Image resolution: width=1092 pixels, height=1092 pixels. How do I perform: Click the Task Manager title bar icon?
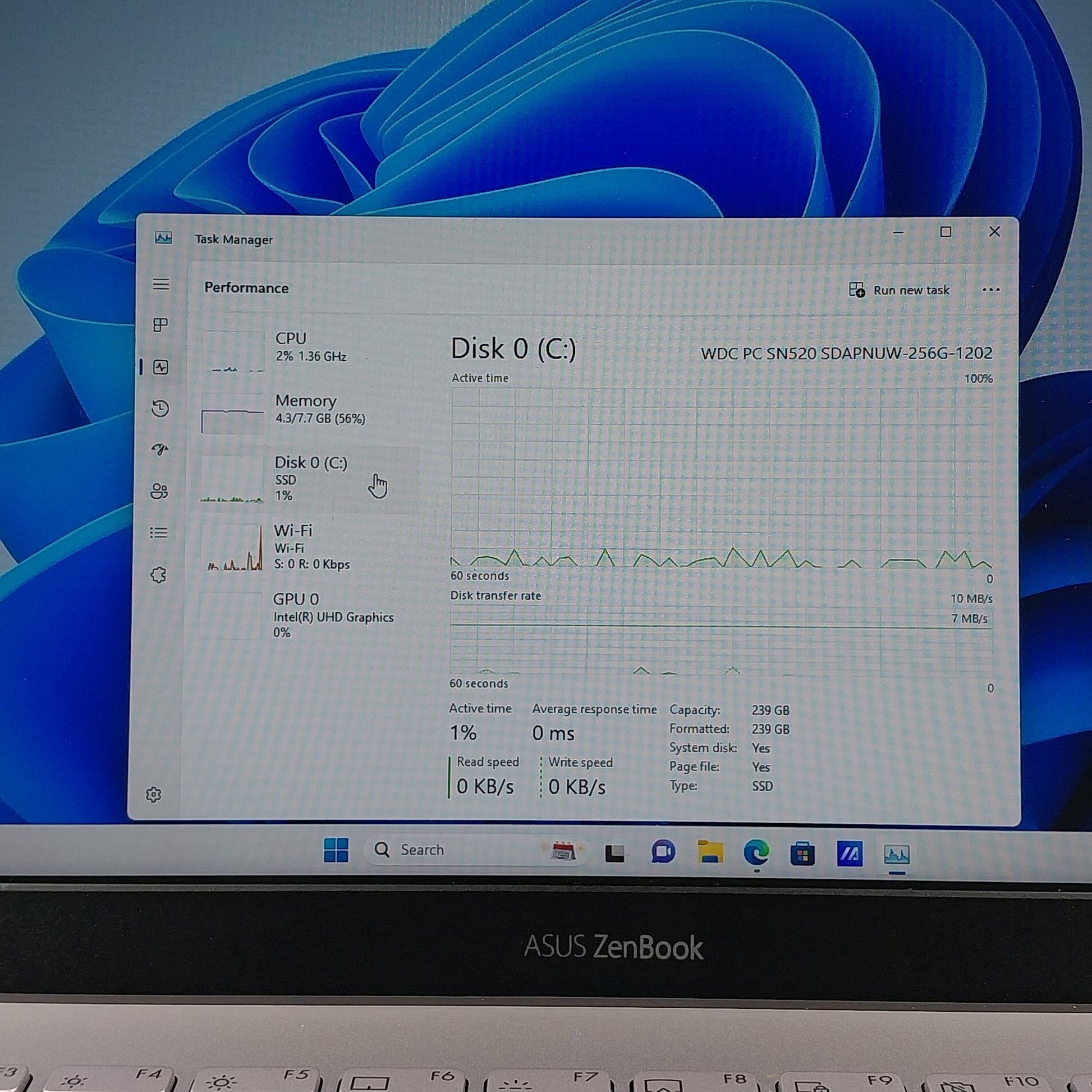[x=163, y=238]
